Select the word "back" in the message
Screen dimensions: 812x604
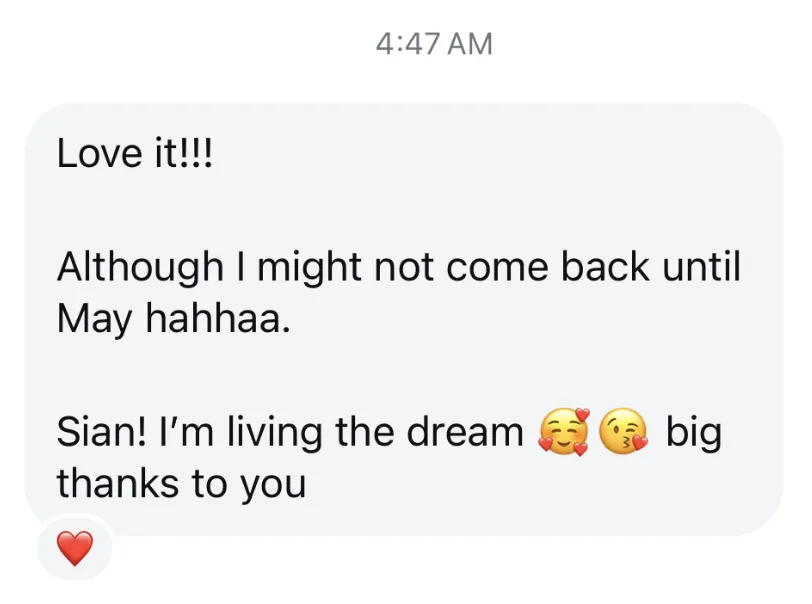click(605, 266)
